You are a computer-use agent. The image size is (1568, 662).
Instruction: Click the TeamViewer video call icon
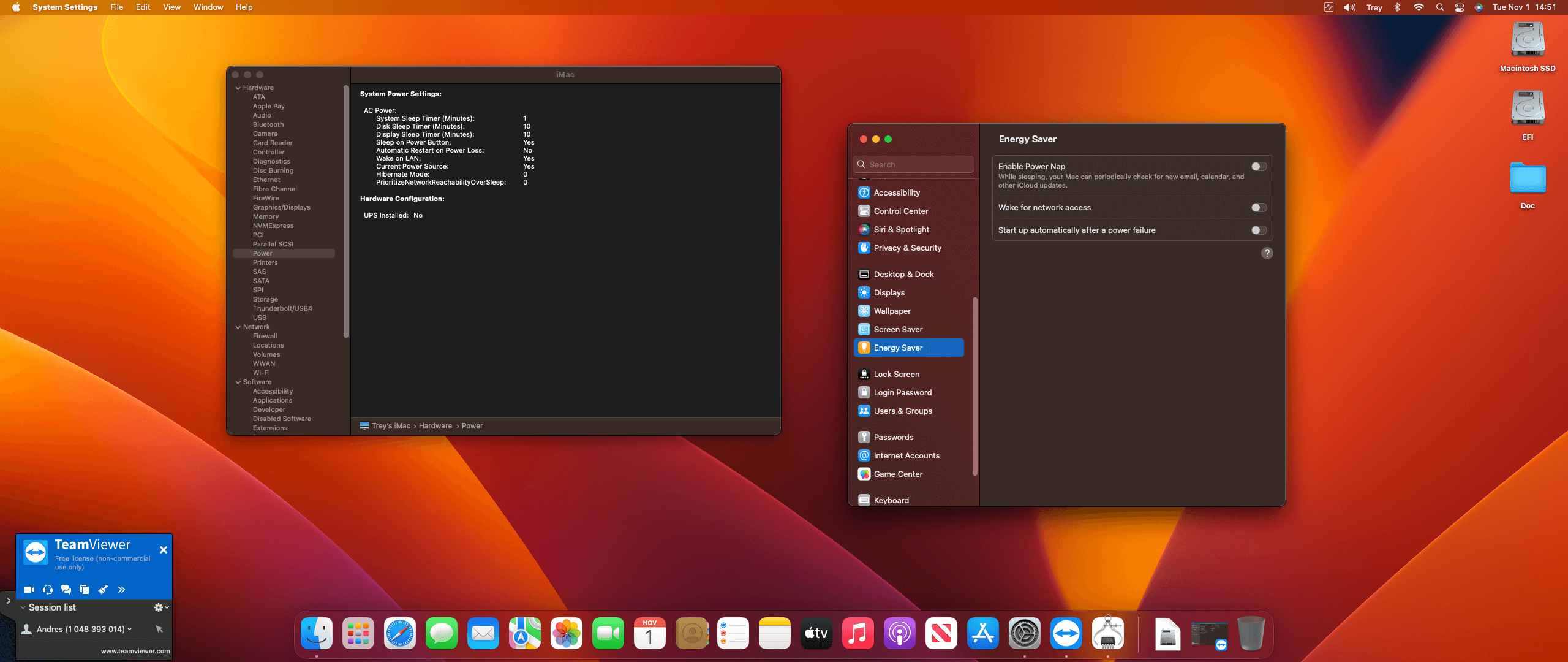coord(29,590)
